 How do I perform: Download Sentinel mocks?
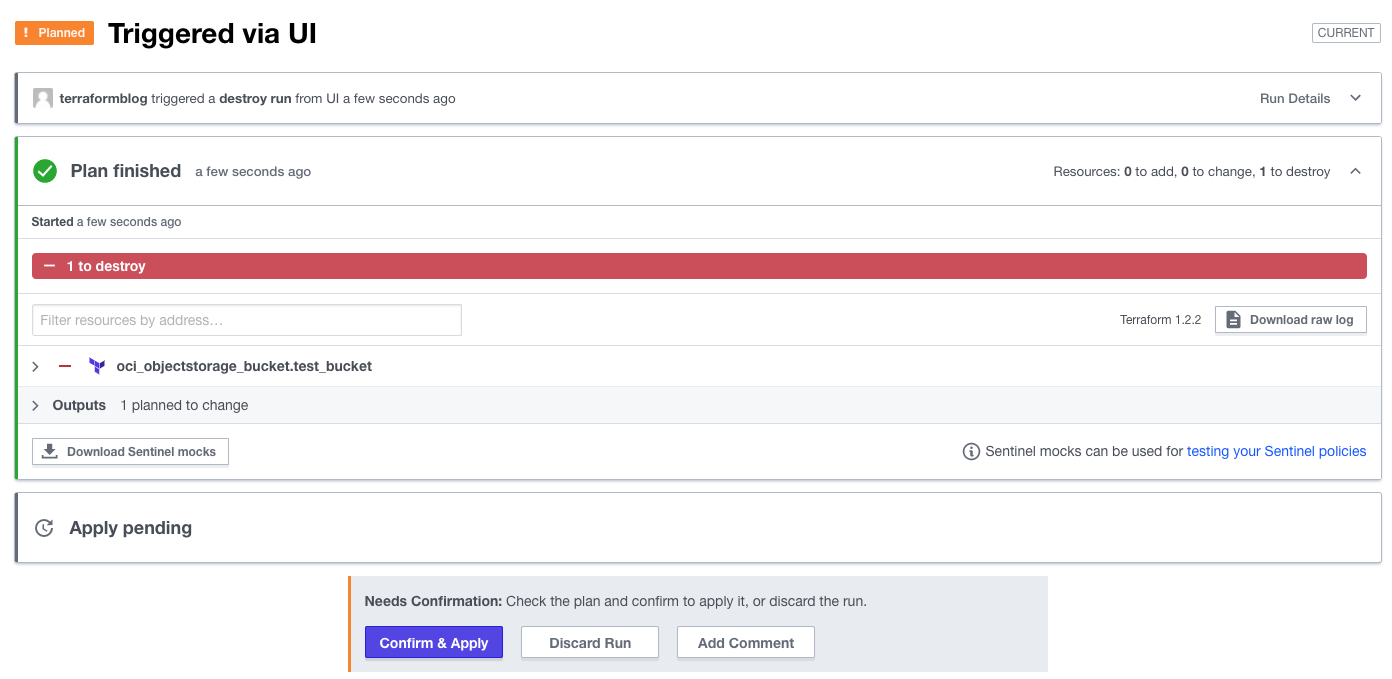click(131, 452)
